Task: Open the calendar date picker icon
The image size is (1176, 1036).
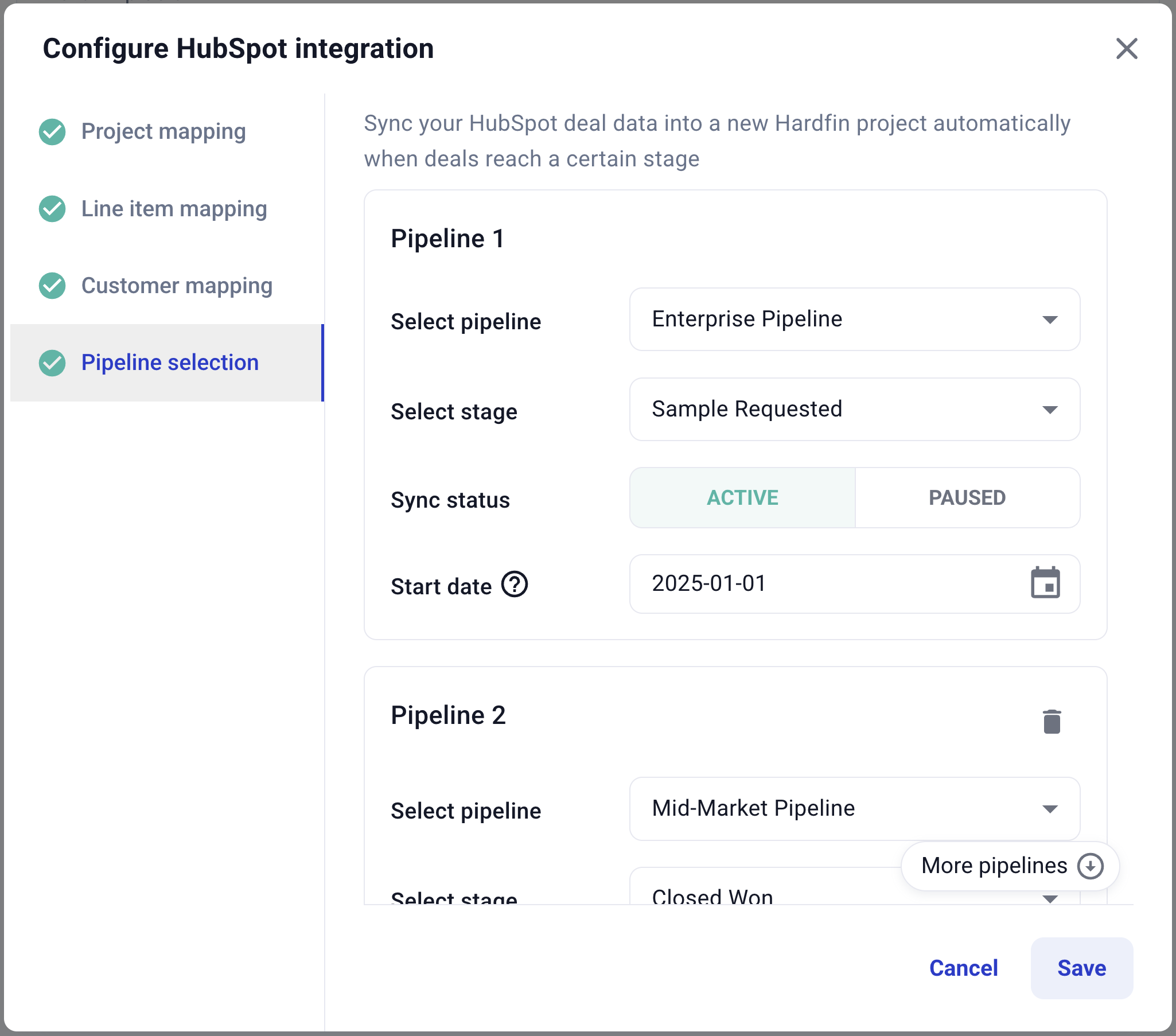Action: (x=1045, y=583)
